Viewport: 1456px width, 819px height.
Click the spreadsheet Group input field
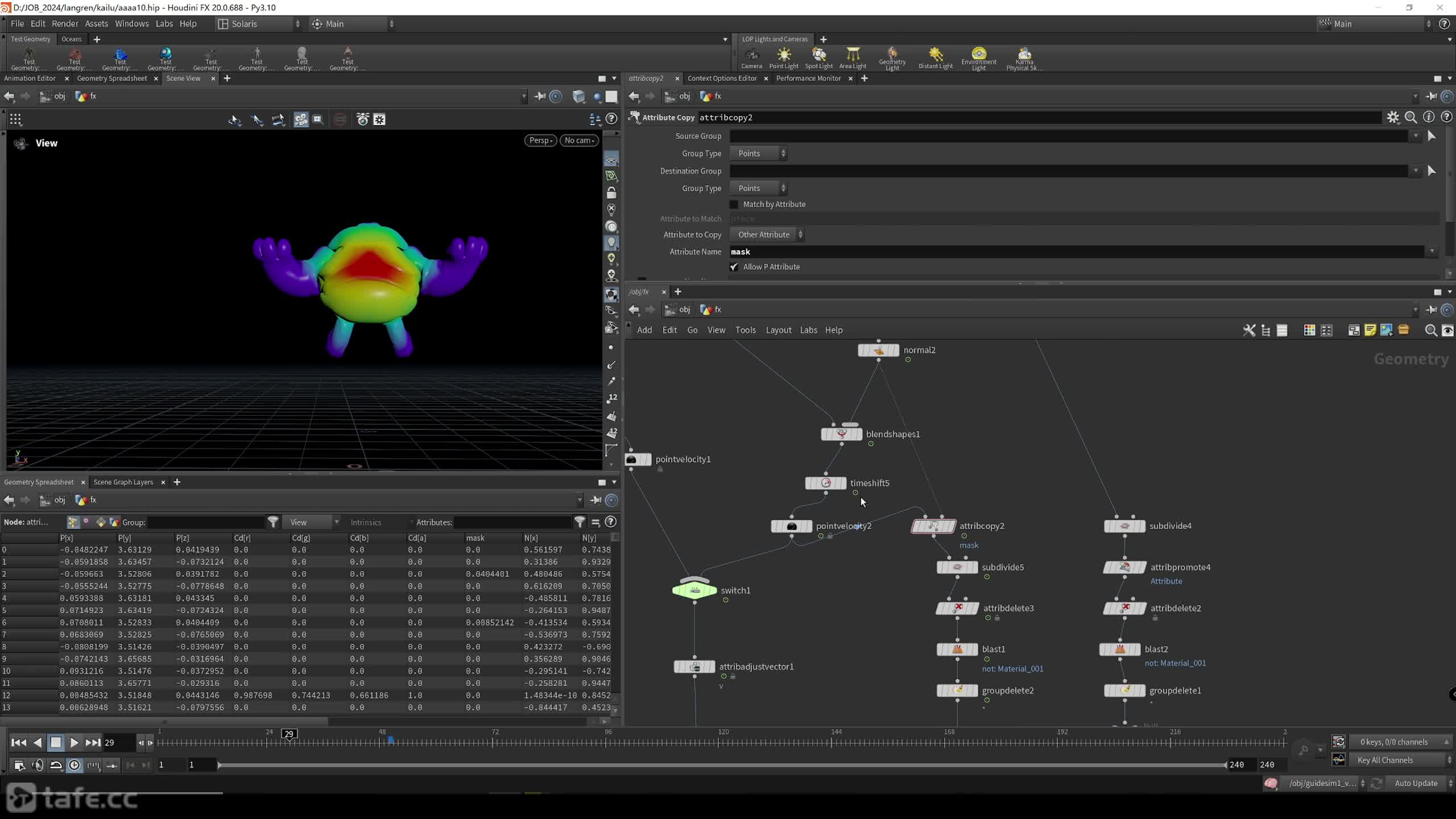click(x=205, y=522)
